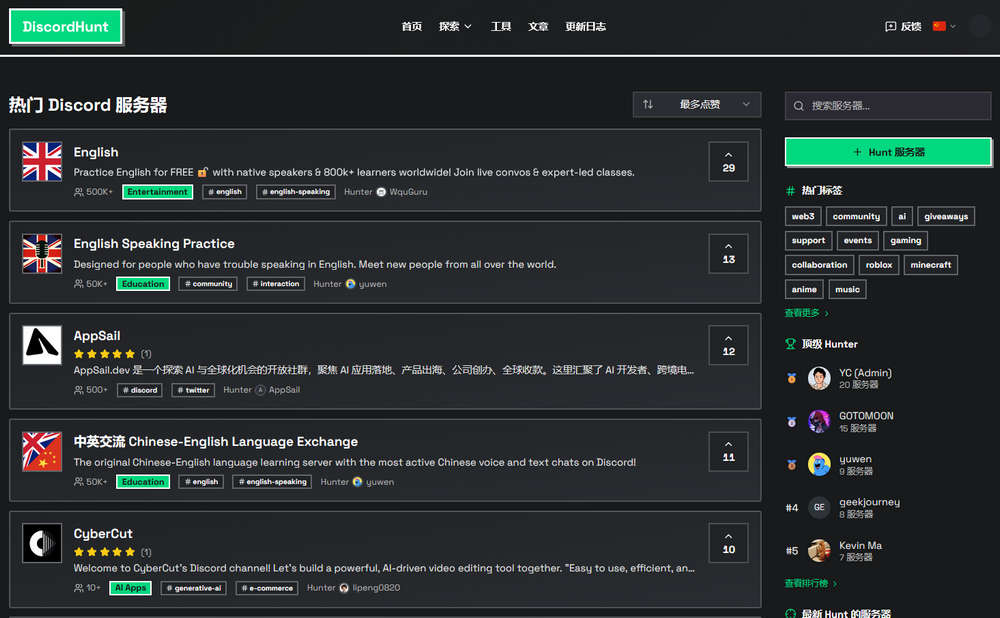
Task: Select the events tag
Action: point(857,240)
